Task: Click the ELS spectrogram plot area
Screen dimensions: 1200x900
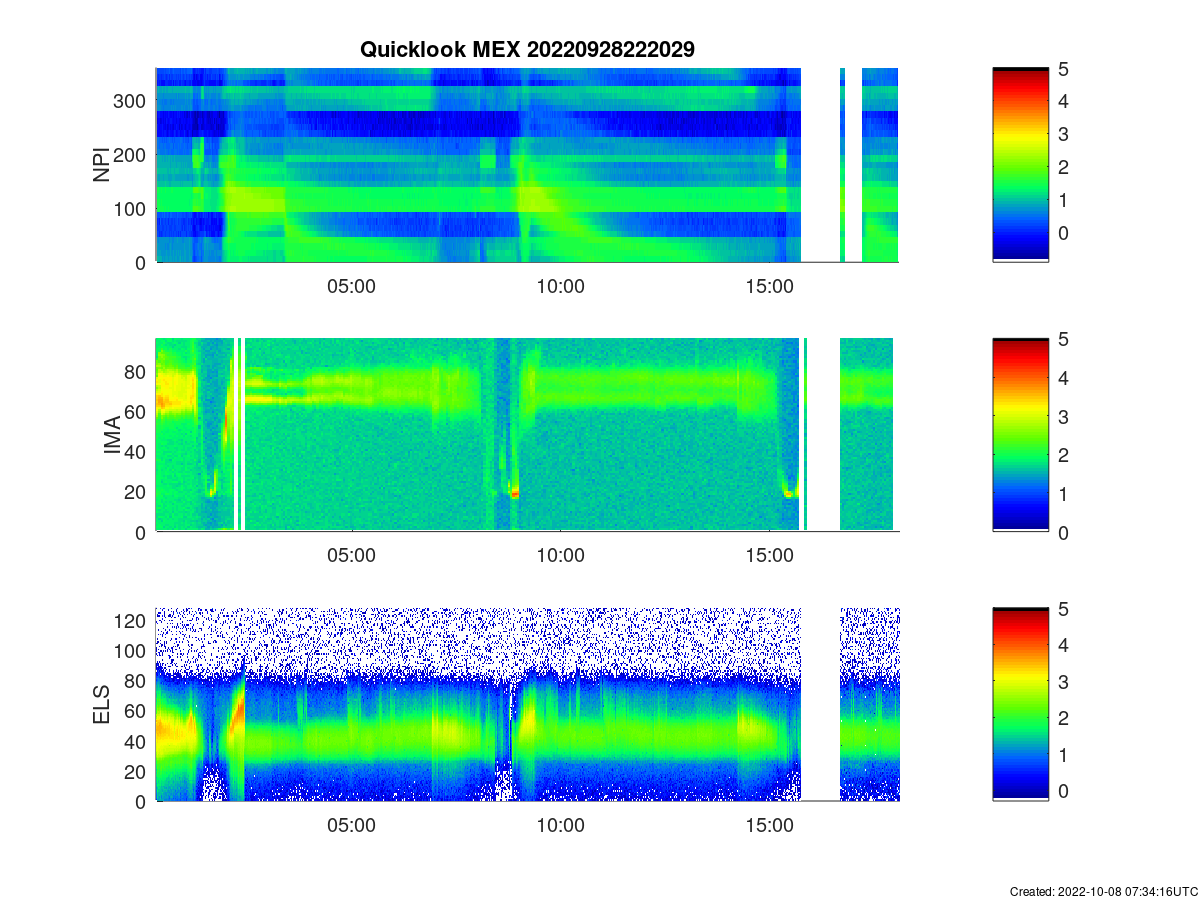Action: [527, 704]
